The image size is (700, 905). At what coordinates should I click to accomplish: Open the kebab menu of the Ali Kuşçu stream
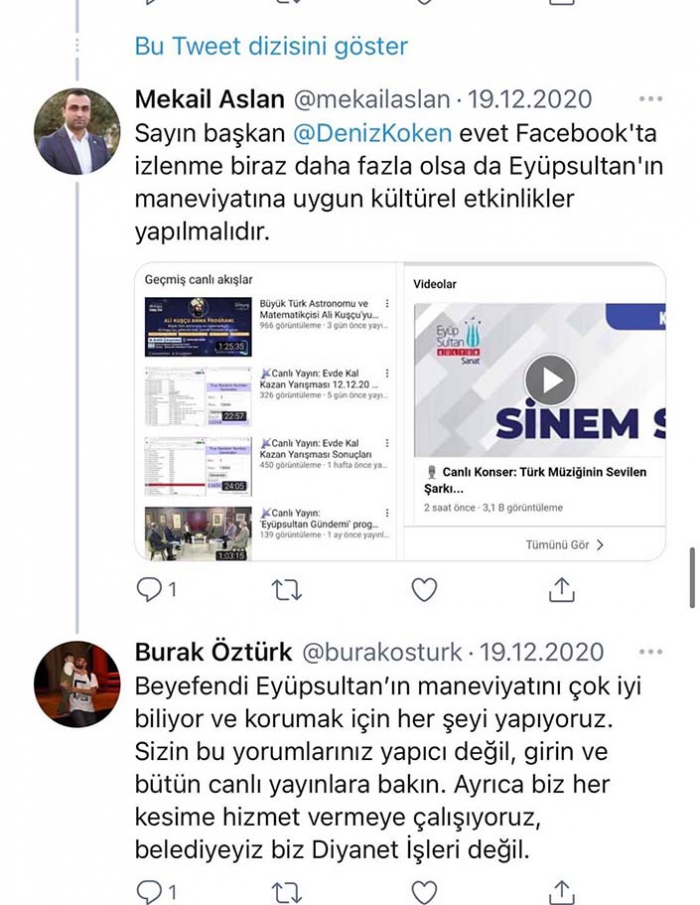[387, 304]
